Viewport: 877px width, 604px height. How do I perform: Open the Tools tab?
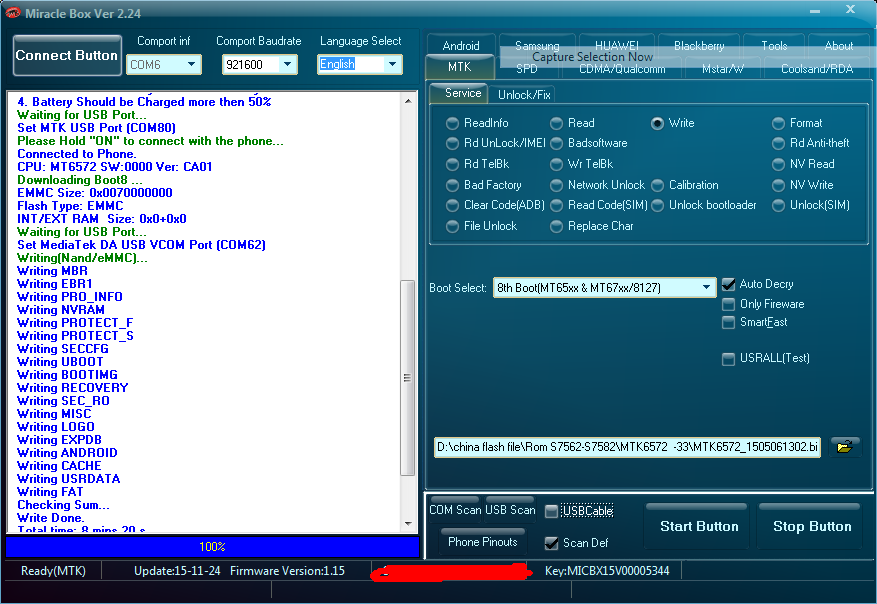(x=774, y=45)
